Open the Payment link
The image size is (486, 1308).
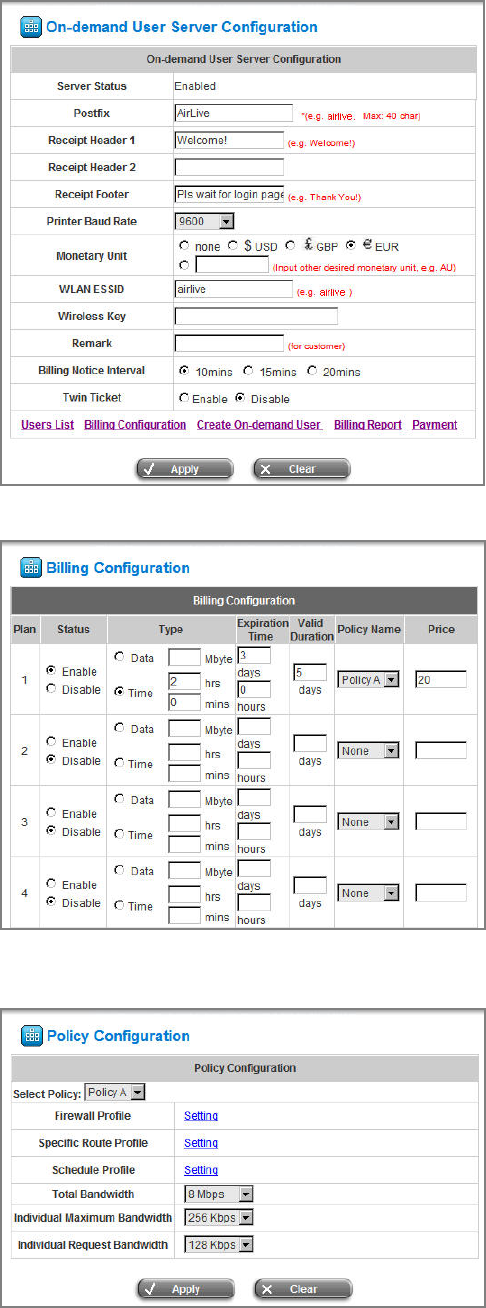(434, 425)
